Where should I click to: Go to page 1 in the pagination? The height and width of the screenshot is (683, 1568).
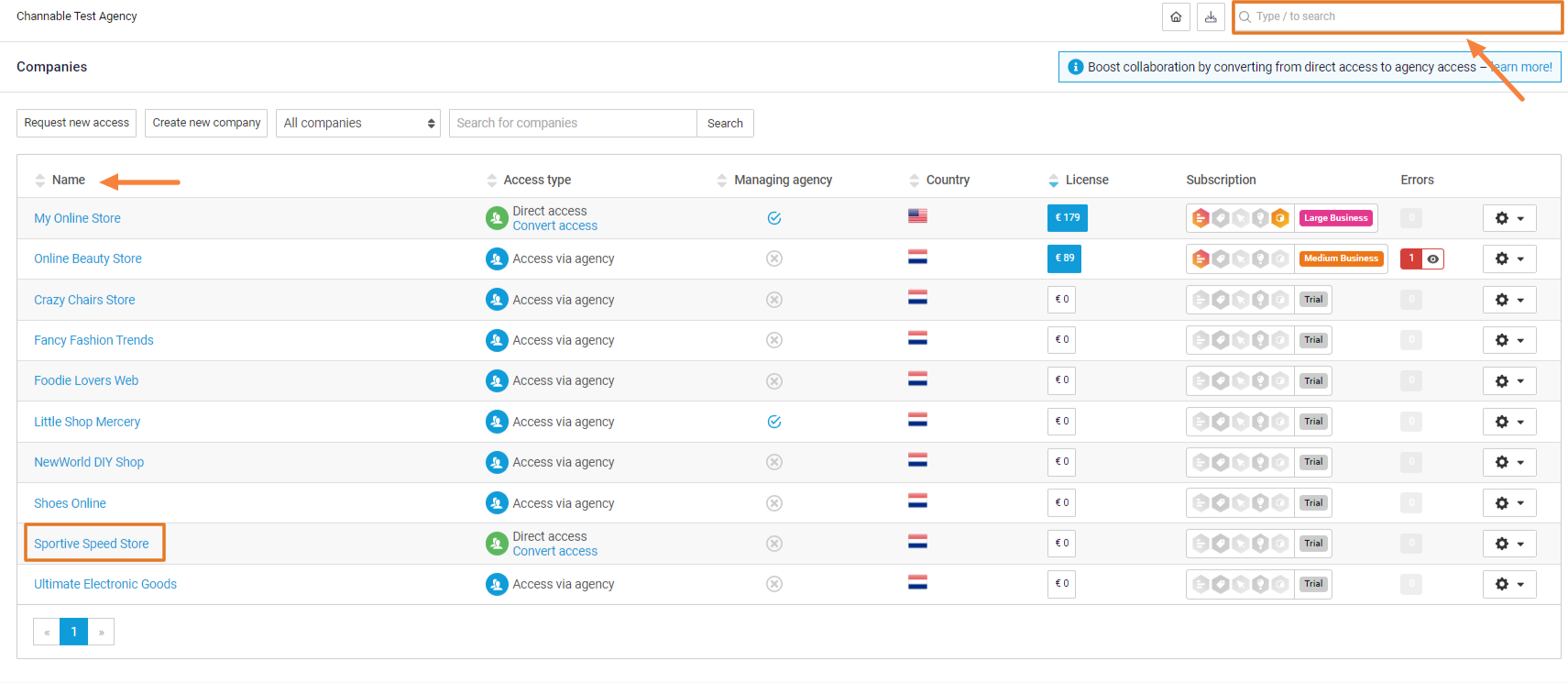tap(73, 632)
